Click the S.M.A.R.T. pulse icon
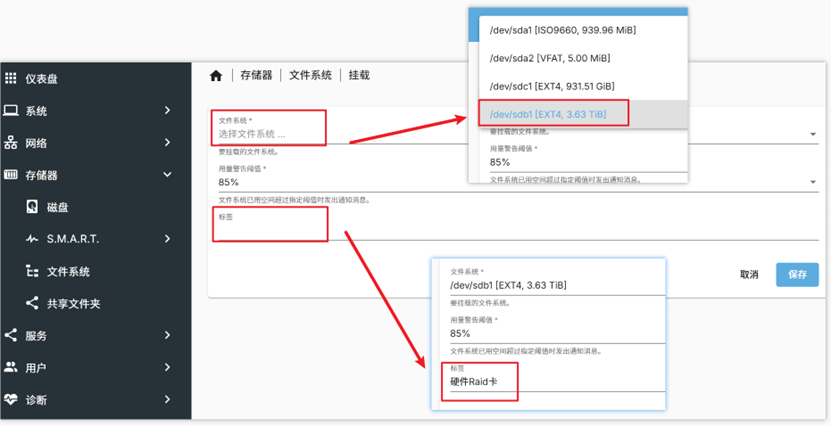831x426 pixels. coord(32,239)
